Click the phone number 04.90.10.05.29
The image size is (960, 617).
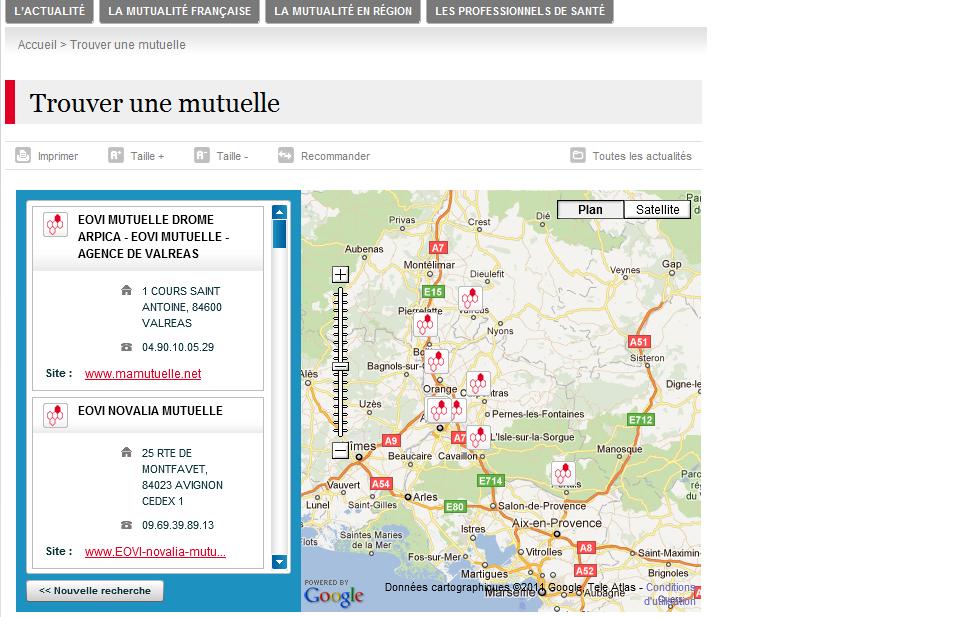(x=178, y=347)
